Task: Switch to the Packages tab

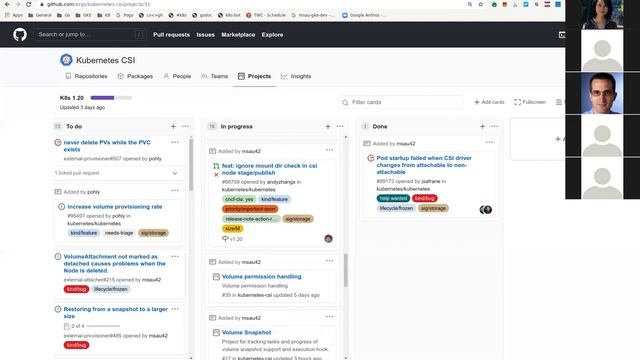Action: (135, 76)
